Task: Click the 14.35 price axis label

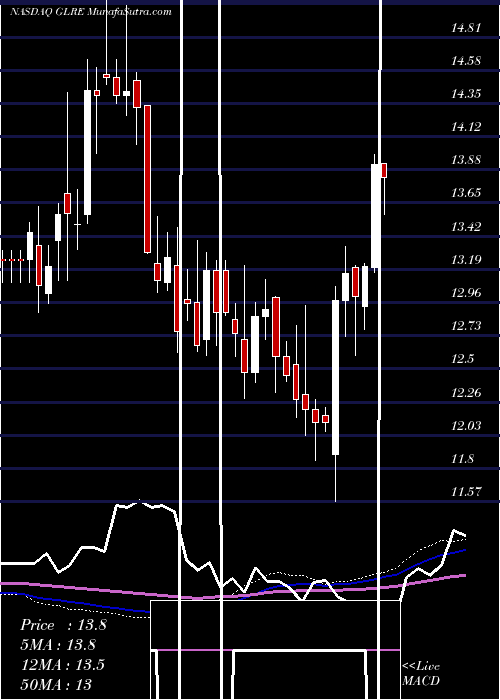Action: (466, 94)
